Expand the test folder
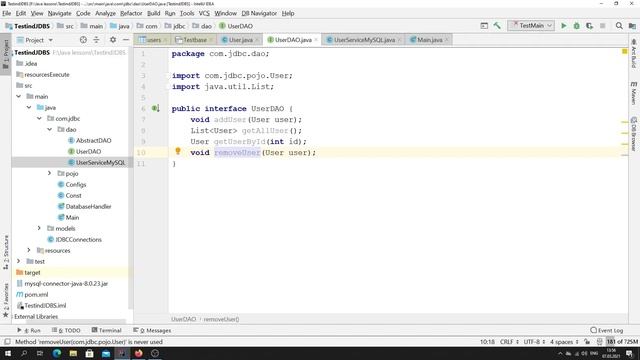Image resolution: width=640 pixels, height=360 pixels. pos(19,262)
